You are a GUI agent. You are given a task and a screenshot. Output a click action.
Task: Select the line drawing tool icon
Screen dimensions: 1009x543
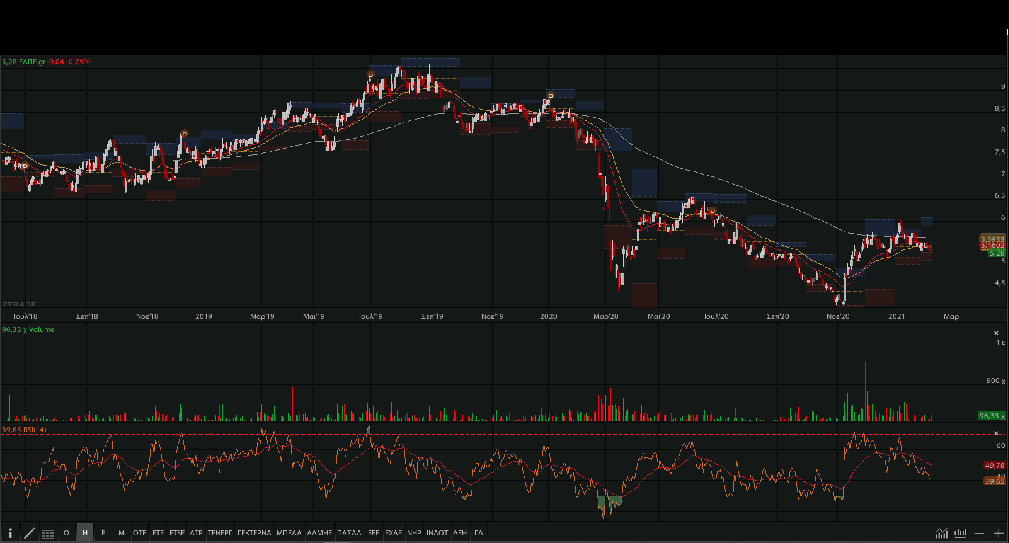(29, 533)
